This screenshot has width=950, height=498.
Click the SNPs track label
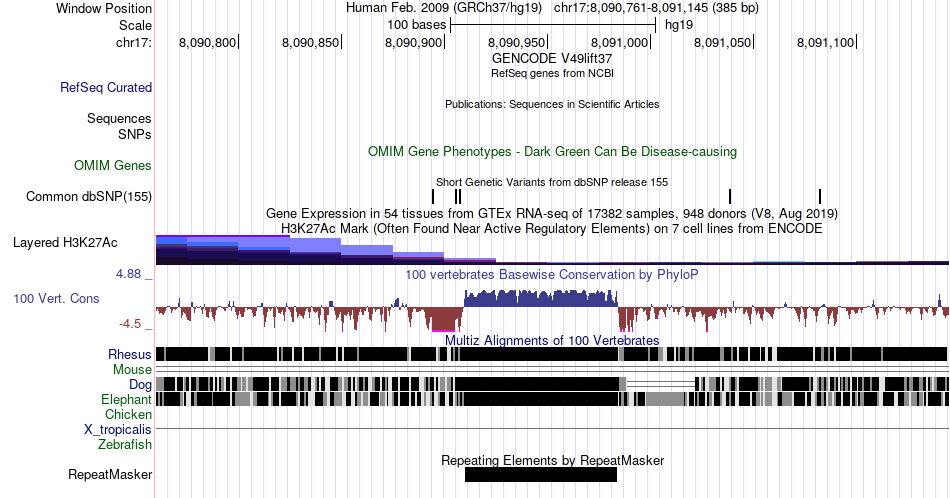point(135,134)
